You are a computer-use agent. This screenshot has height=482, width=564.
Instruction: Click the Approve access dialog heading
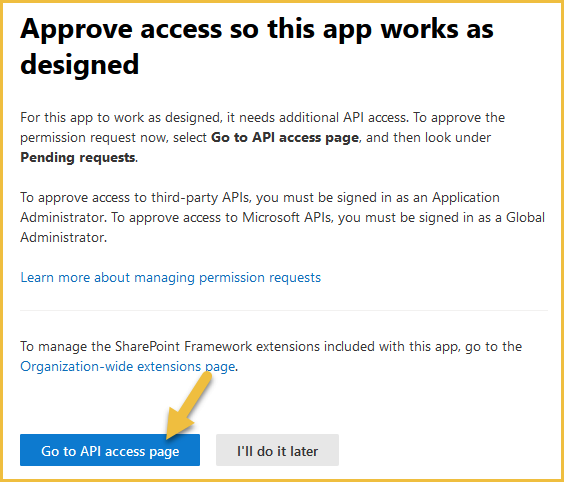(256, 46)
